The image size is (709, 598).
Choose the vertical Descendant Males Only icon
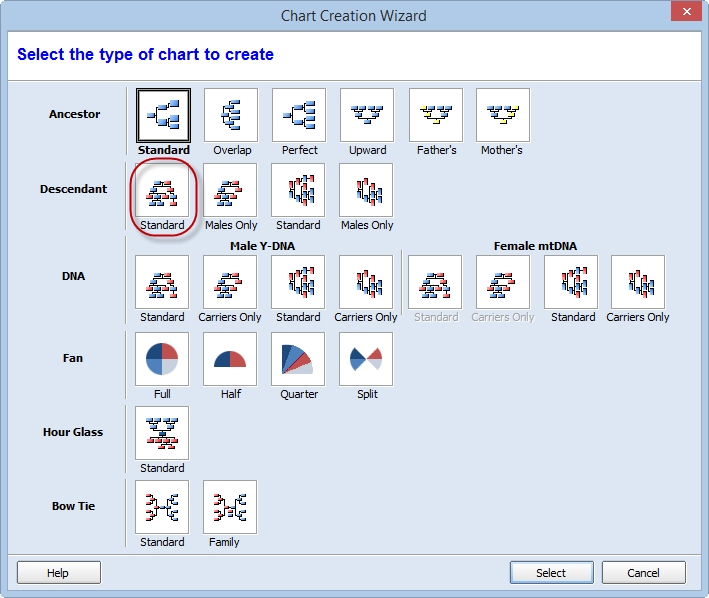pyautogui.click(x=366, y=190)
